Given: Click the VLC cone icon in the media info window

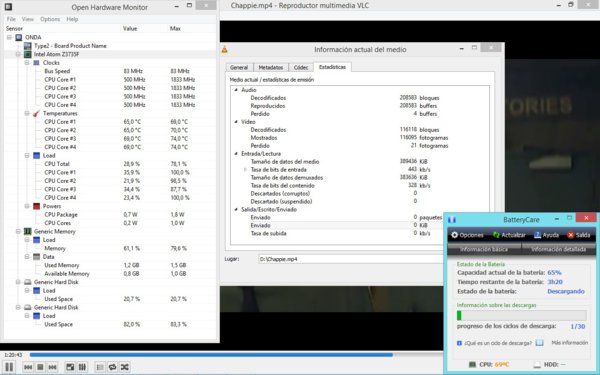Looking at the screenshot, I should [x=225, y=49].
